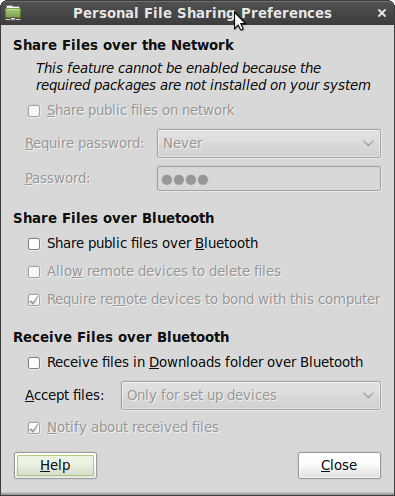Click the Accept files label
The height and width of the screenshot is (496, 395).
pos(65,396)
